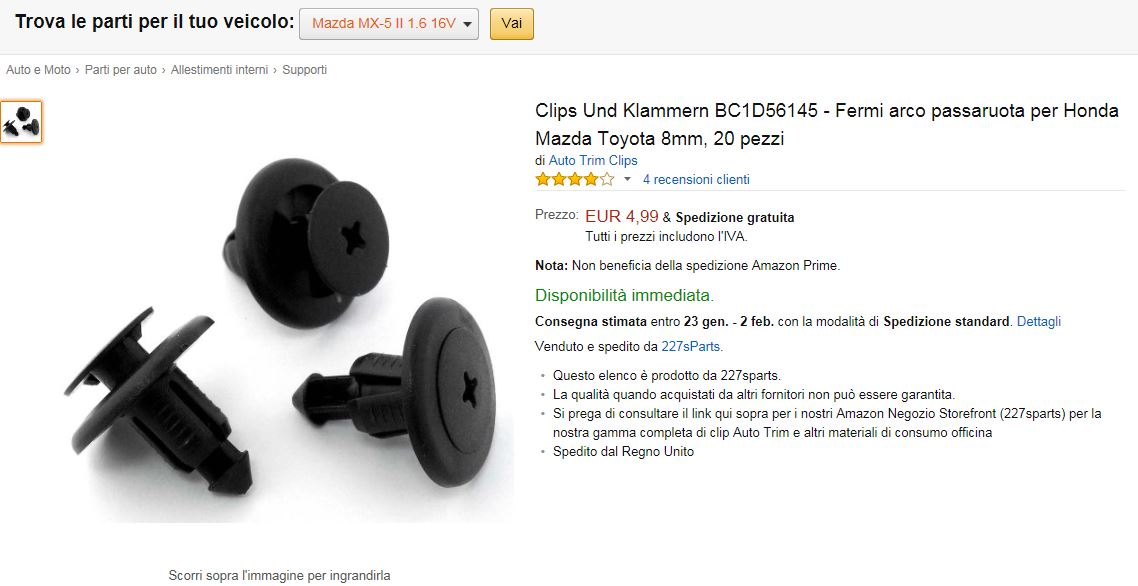Screen dimensions: 1138x586
Task: Open the Auto Trim Clips brand link
Action: pos(593,160)
